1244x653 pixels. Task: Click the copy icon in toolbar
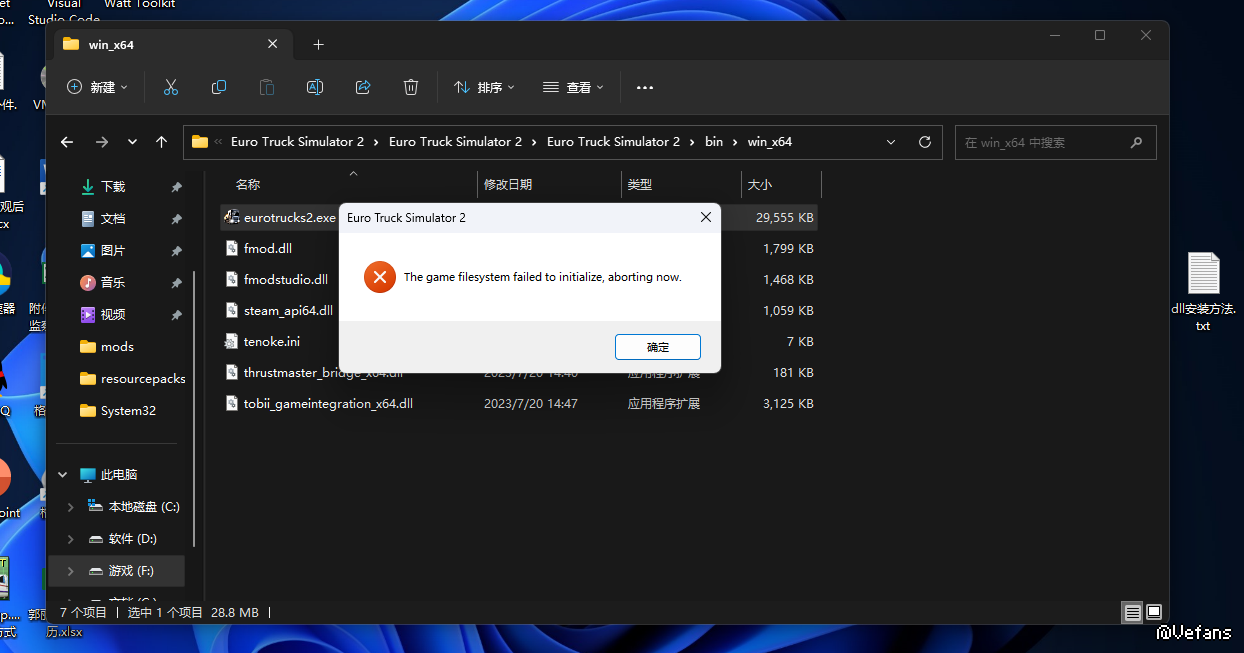pyautogui.click(x=219, y=88)
